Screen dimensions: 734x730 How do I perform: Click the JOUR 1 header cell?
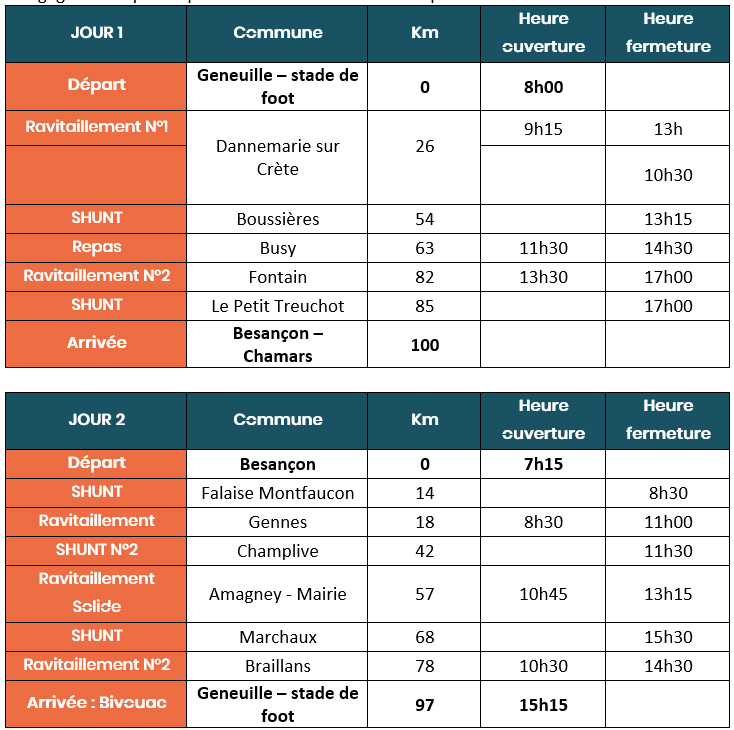pyautogui.click(x=96, y=34)
